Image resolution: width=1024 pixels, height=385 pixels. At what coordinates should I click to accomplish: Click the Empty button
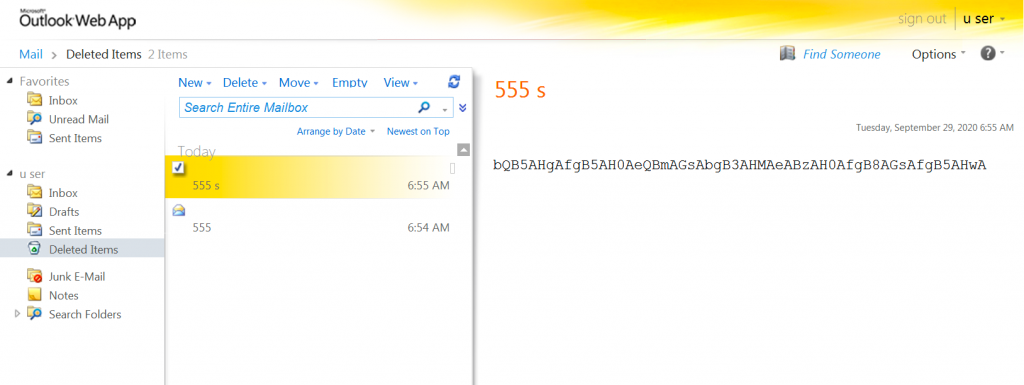[x=349, y=82]
